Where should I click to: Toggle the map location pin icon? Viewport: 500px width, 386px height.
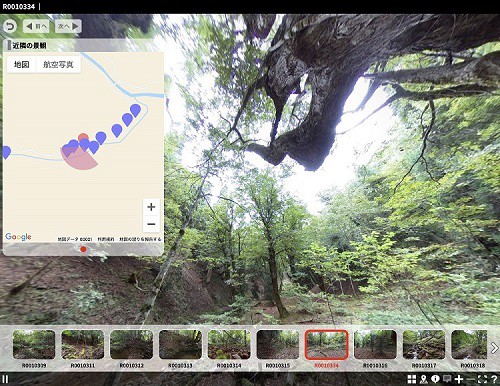(x=424, y=379)
